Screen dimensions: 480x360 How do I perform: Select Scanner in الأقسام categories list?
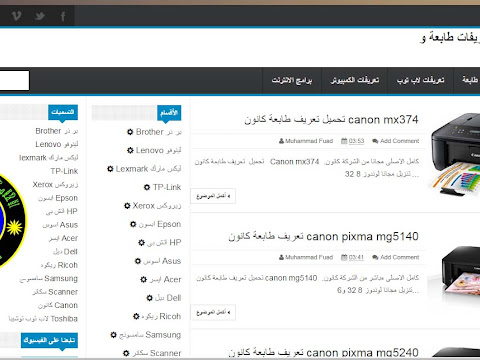pos(156,353)
